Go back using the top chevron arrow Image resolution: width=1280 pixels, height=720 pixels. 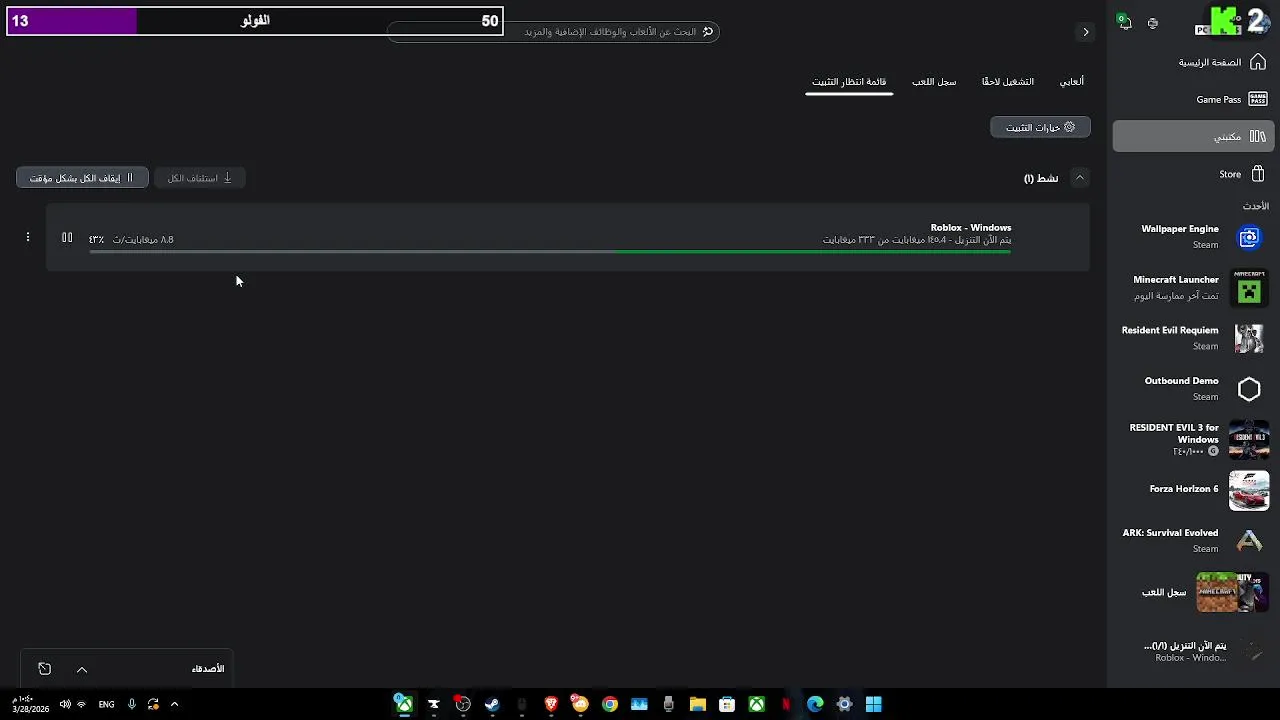coord(1085,32)
